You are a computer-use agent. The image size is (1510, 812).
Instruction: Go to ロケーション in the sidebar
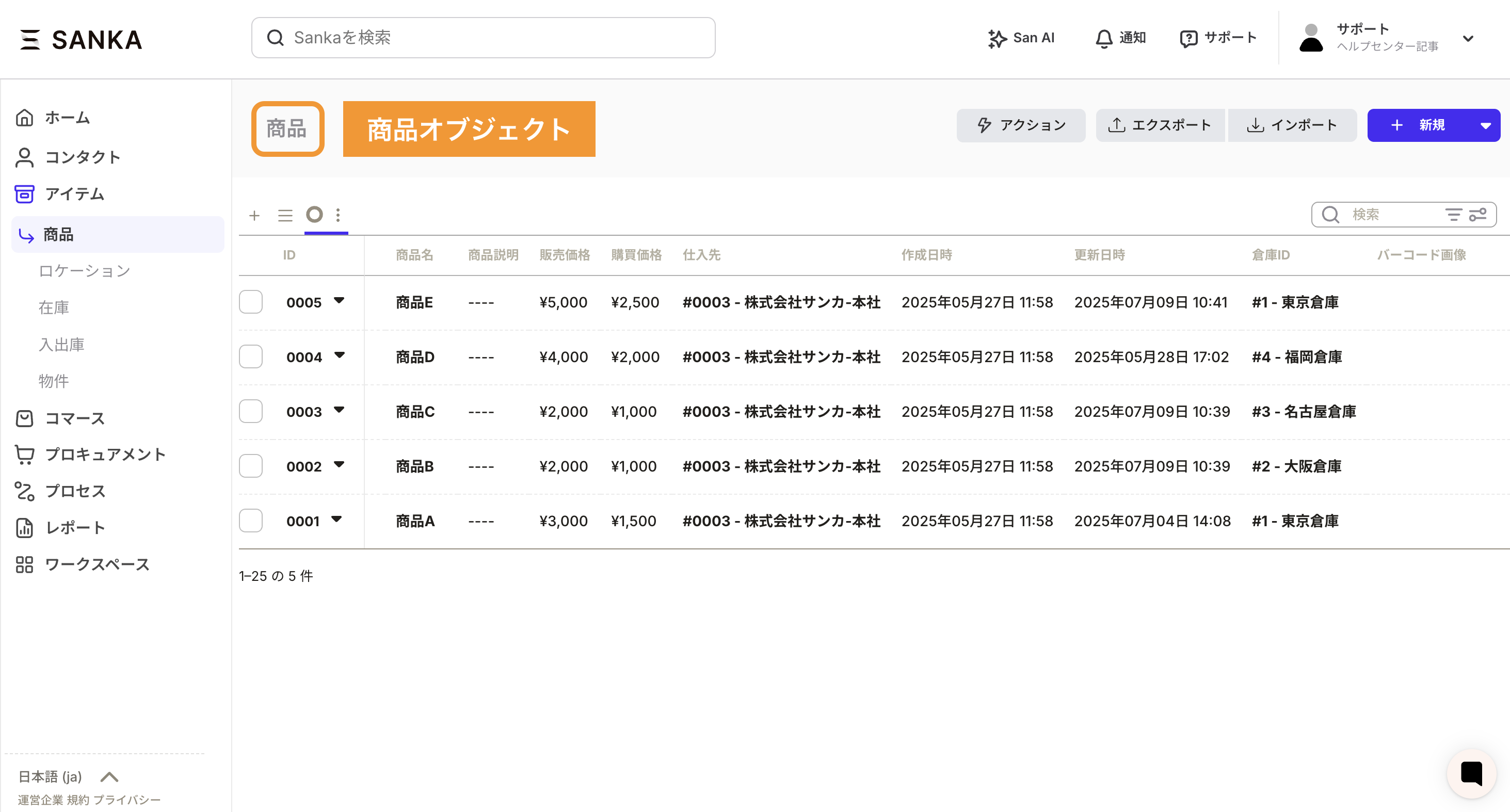pos(85,271)
